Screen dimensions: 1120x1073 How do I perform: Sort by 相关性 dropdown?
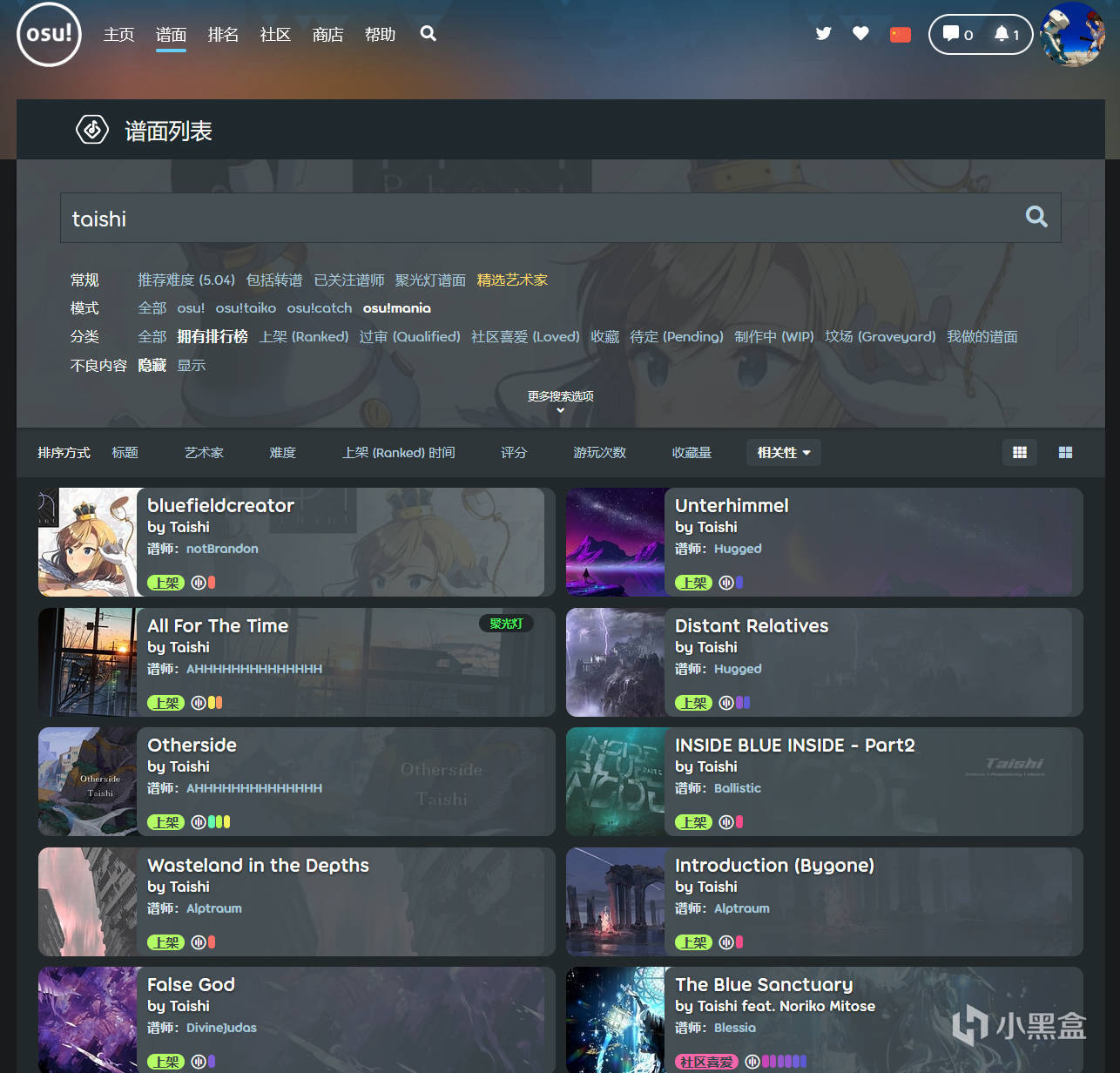click(x=784, y=452)
